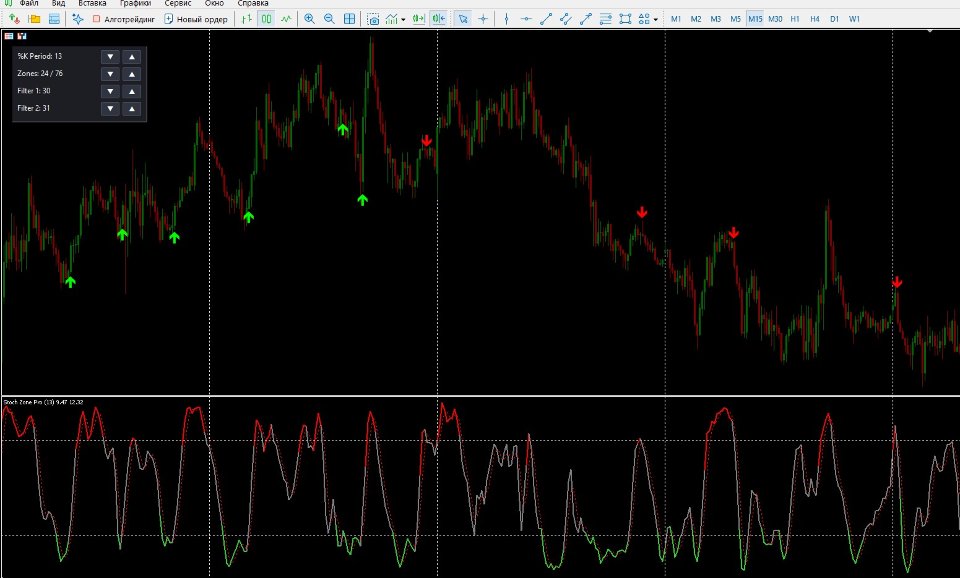Switch to D1 timeframe
Image resolution: width=960 pixels, height=578 pixels.
pyautogui.click(x=834, y=19)
